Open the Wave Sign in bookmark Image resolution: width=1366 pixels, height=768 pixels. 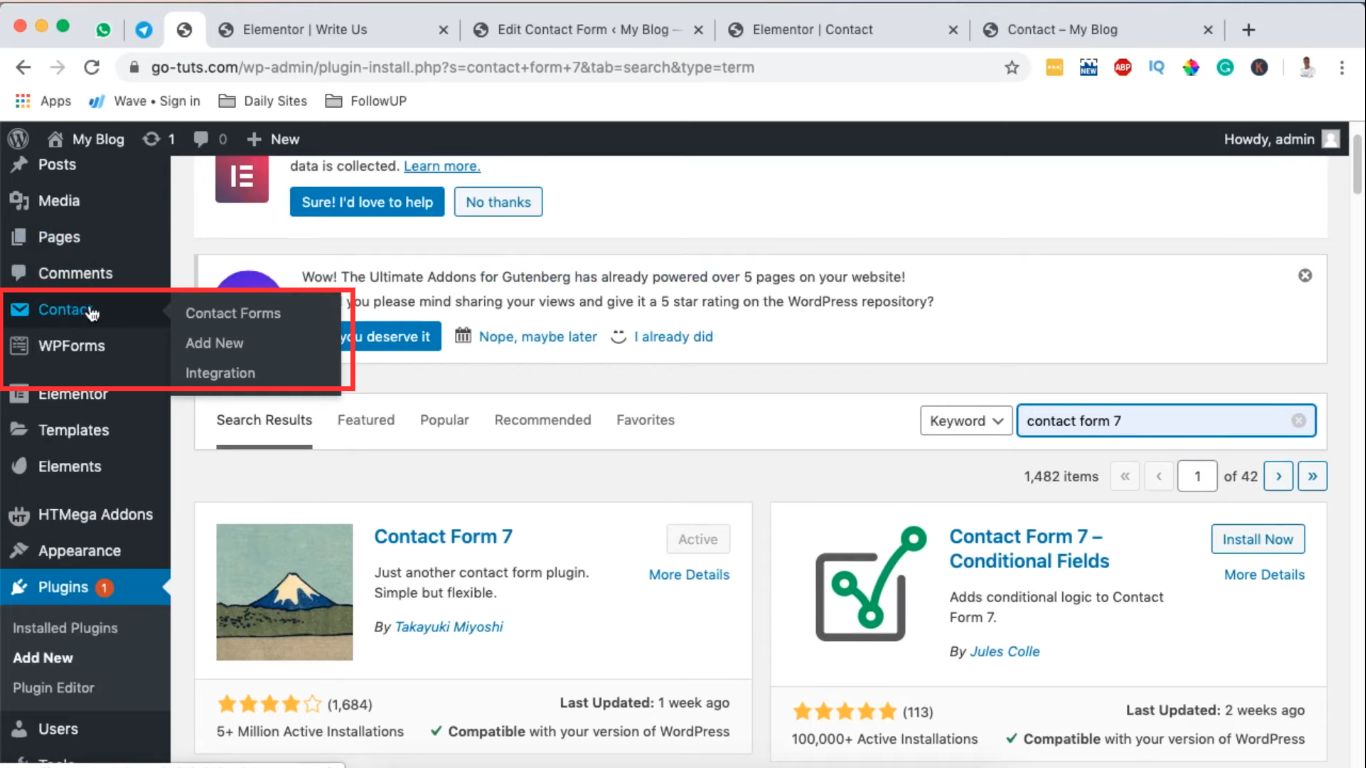[145, 101]
